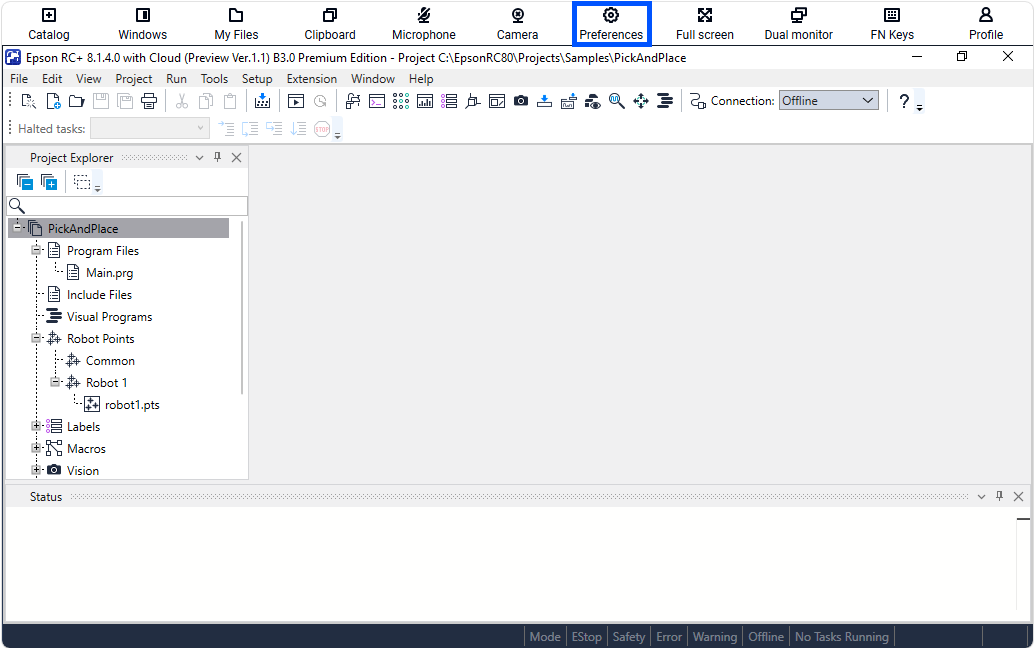This screenshot has height=648, width=1034.
Task: Click the Project Explorer search field
Action: tap(127, 206)
